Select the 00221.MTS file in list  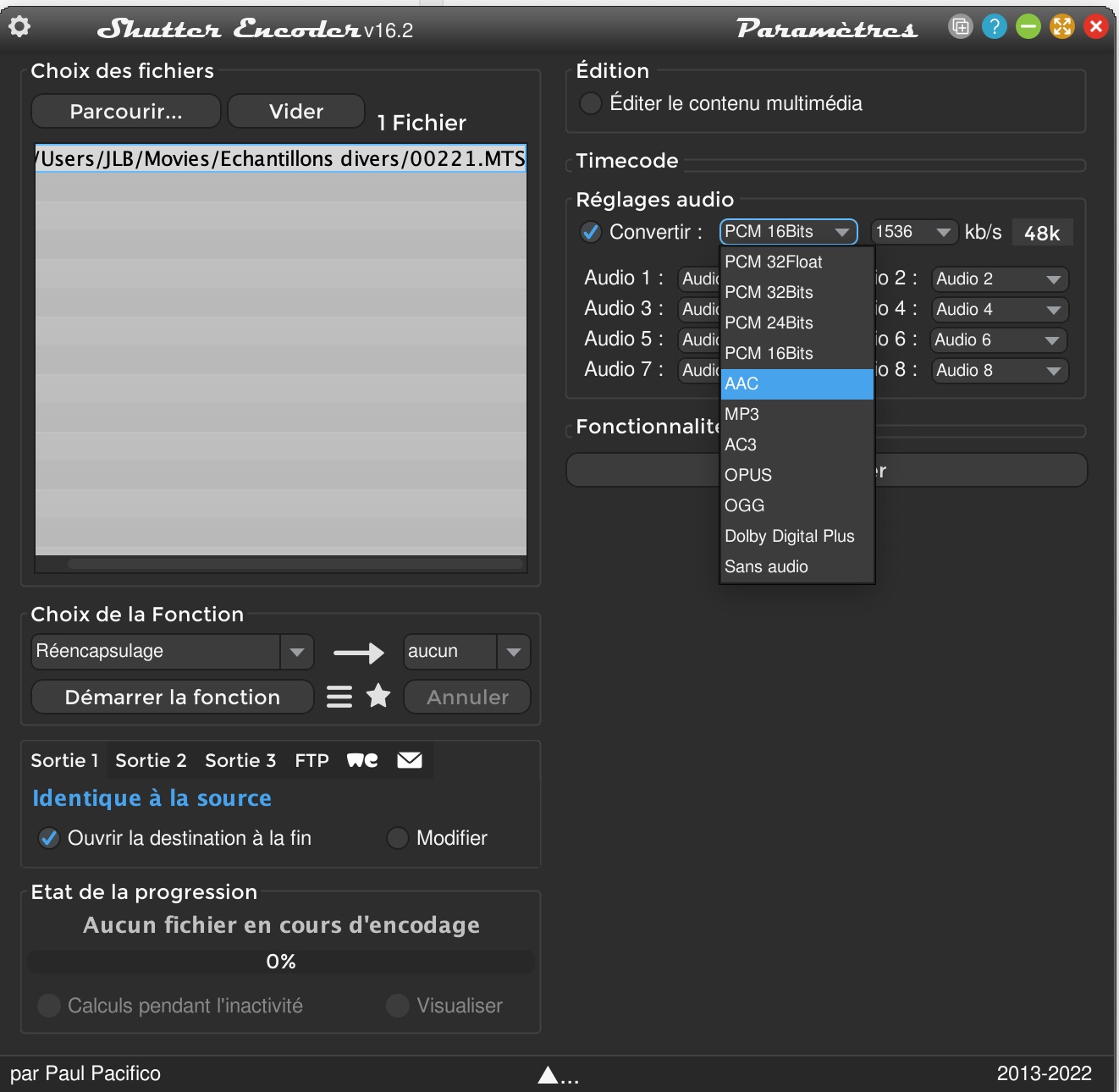[x=280, y=159]
